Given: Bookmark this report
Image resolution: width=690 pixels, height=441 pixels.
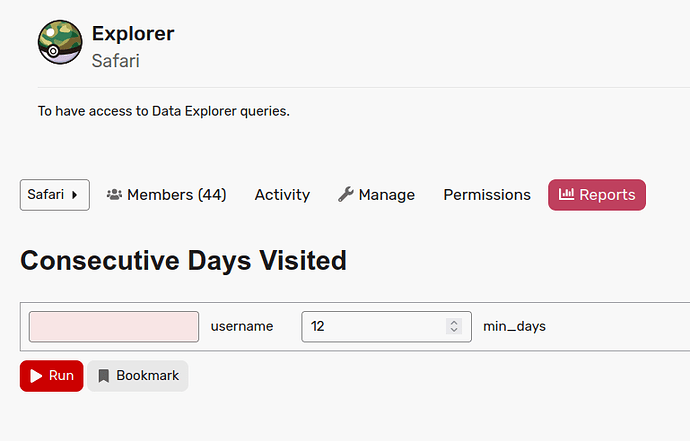Looking at the screenshot, I should coord(138,376).
